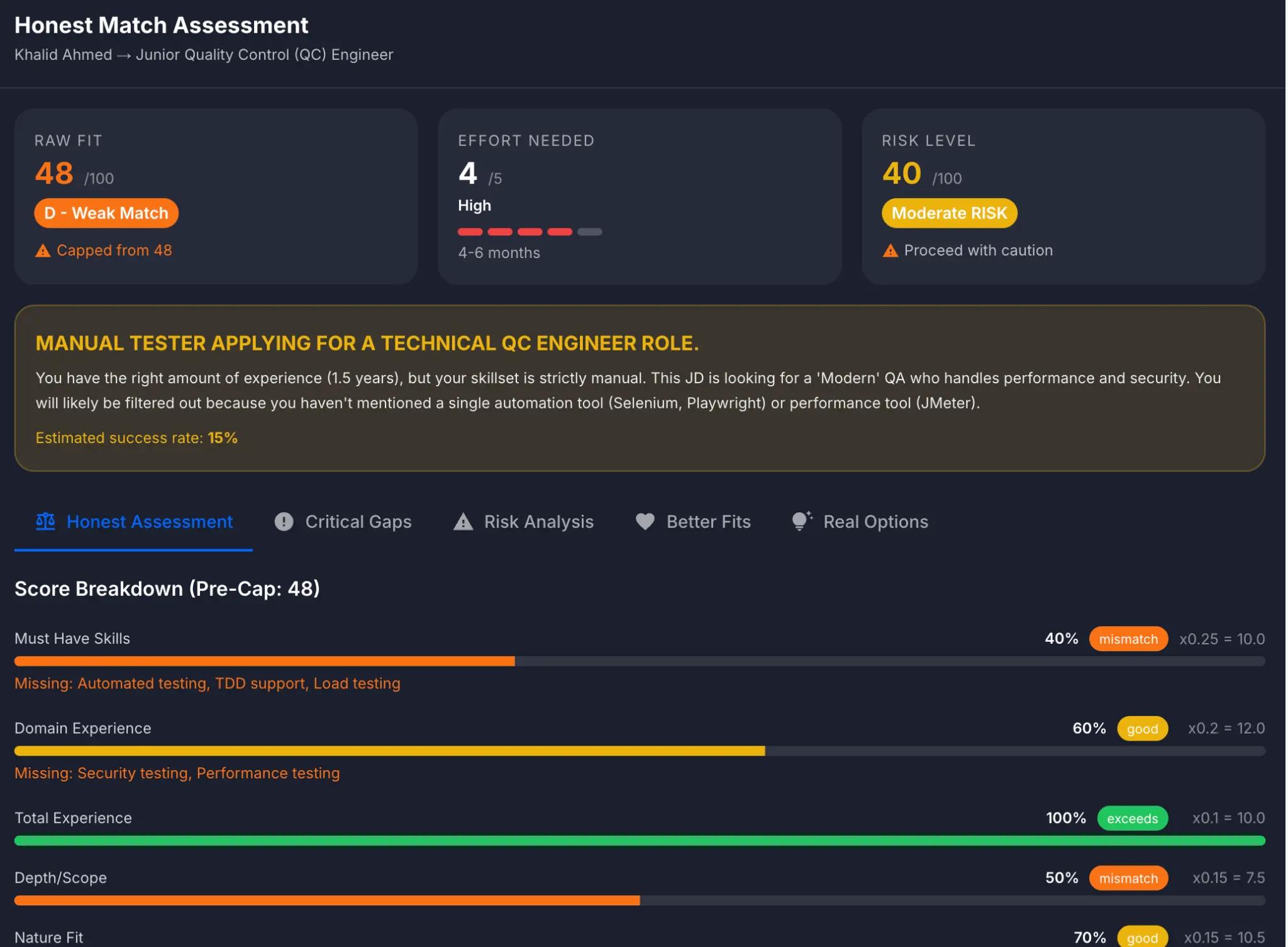Image resolution: width=1288 pixels, height=947 pixels.
Task: Click the exceeds badge for Total Experience
Action: click(x=1131, y=818)
